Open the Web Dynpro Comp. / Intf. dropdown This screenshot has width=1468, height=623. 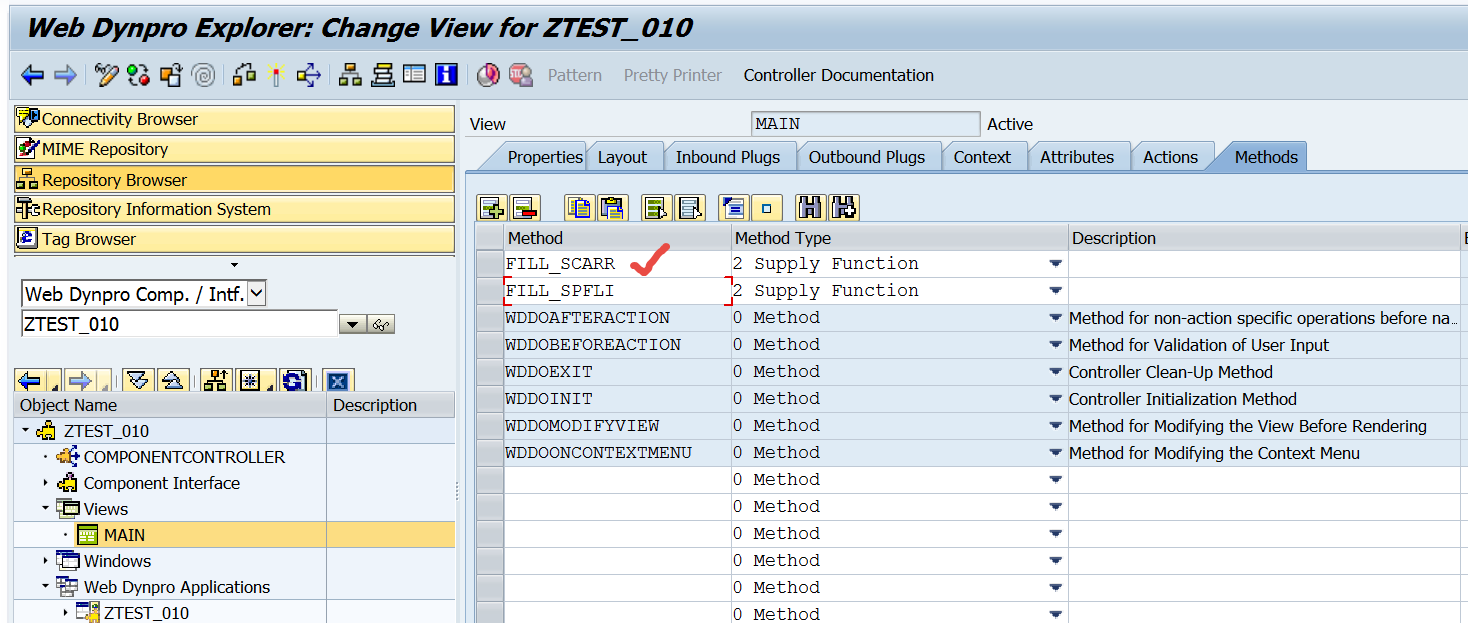pyautogui.click(x=257, y=293)
